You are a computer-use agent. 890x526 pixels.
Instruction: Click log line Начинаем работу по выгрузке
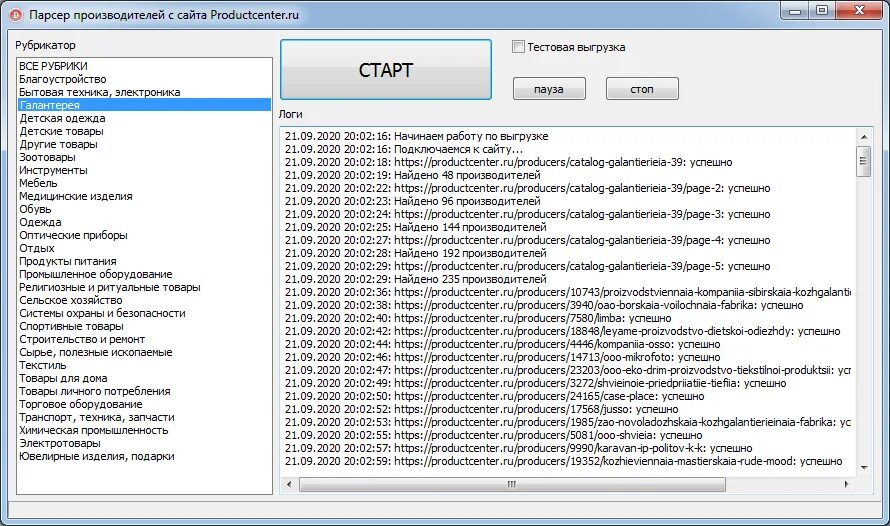[417, 136]
